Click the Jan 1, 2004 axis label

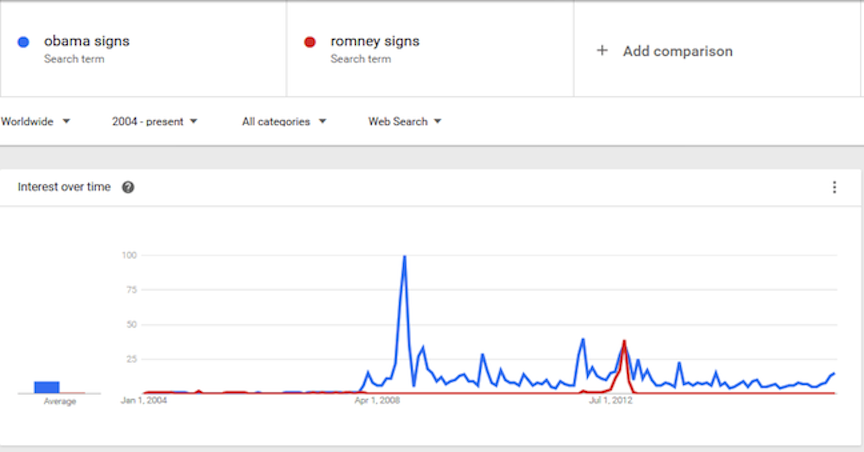144,400
